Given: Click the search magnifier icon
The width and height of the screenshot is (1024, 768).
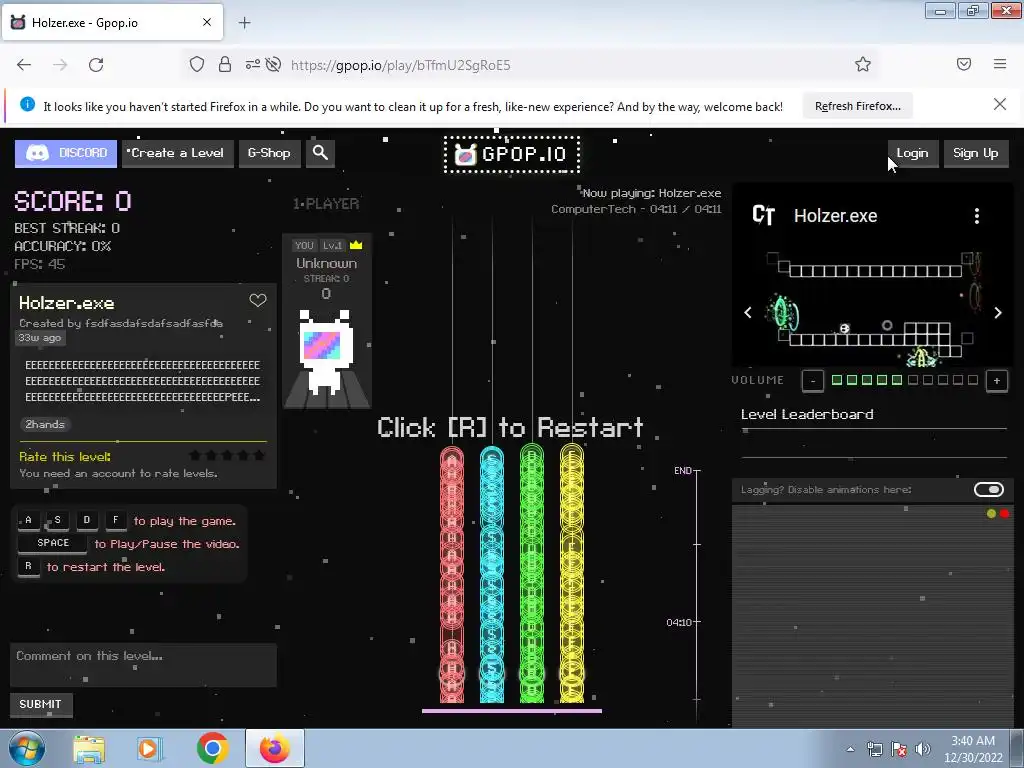Looking at the screenshot, I should pos(320,153).
